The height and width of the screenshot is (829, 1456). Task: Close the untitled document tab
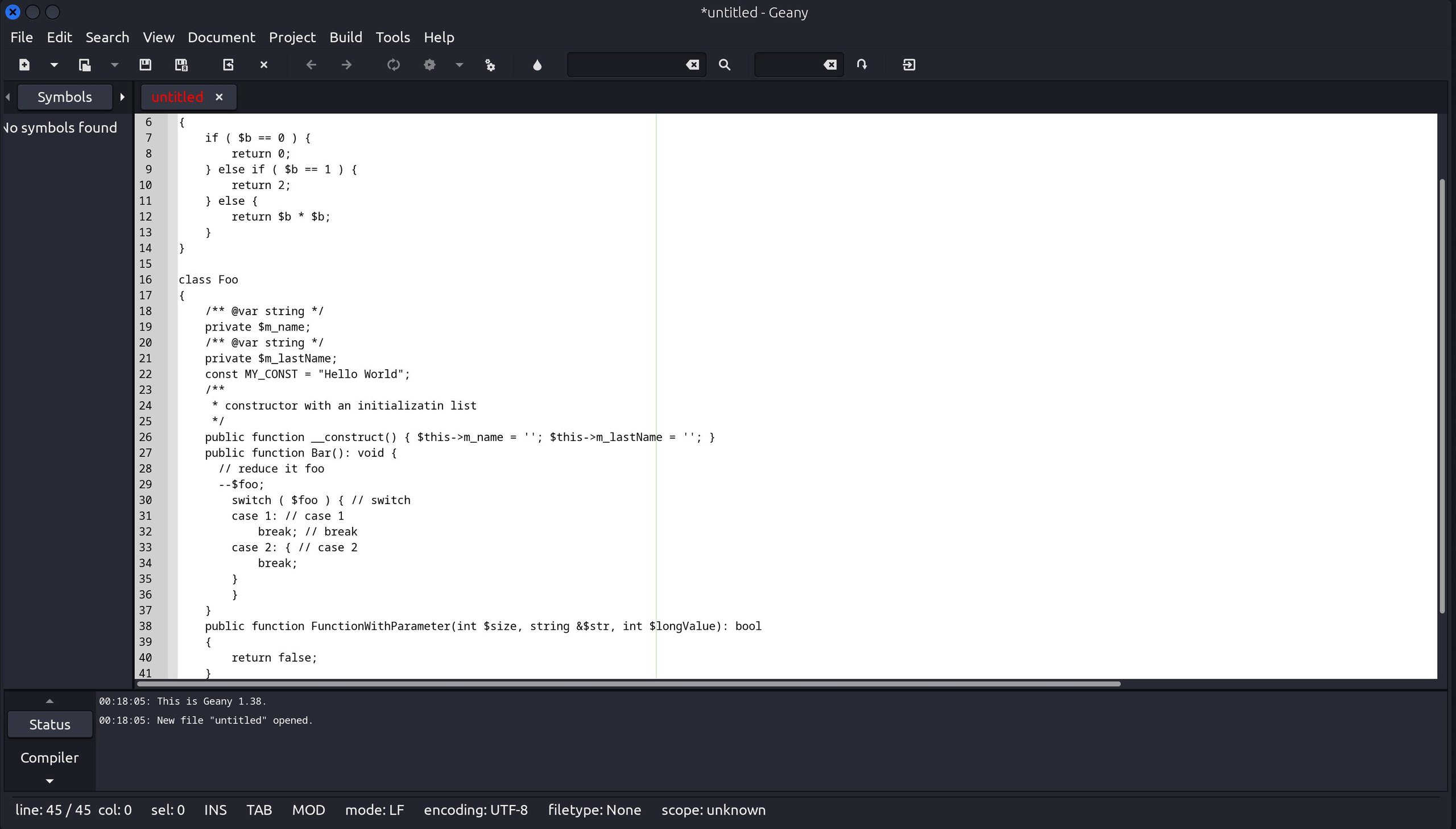coord(219,97)
